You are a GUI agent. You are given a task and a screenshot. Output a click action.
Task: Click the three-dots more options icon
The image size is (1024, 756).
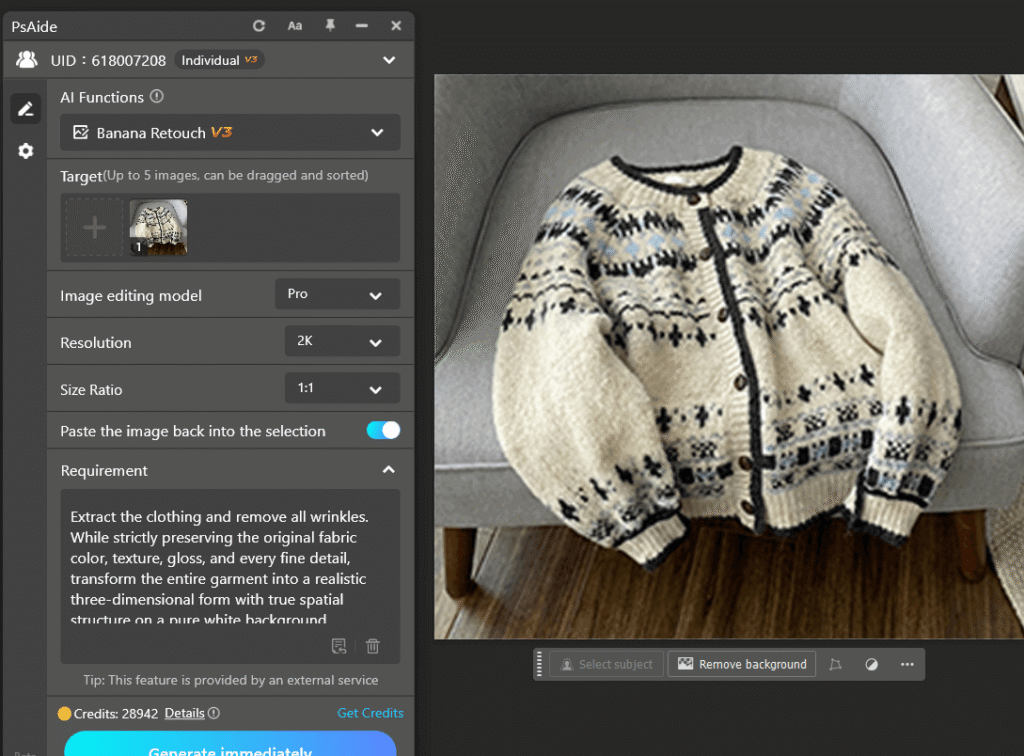coord(907,664)
